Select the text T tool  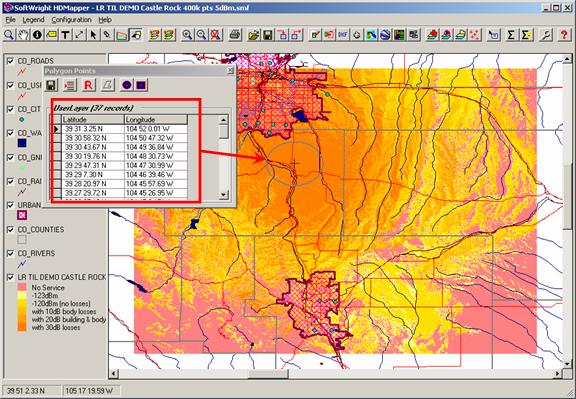pyautogui.click(x=65, y=35)
